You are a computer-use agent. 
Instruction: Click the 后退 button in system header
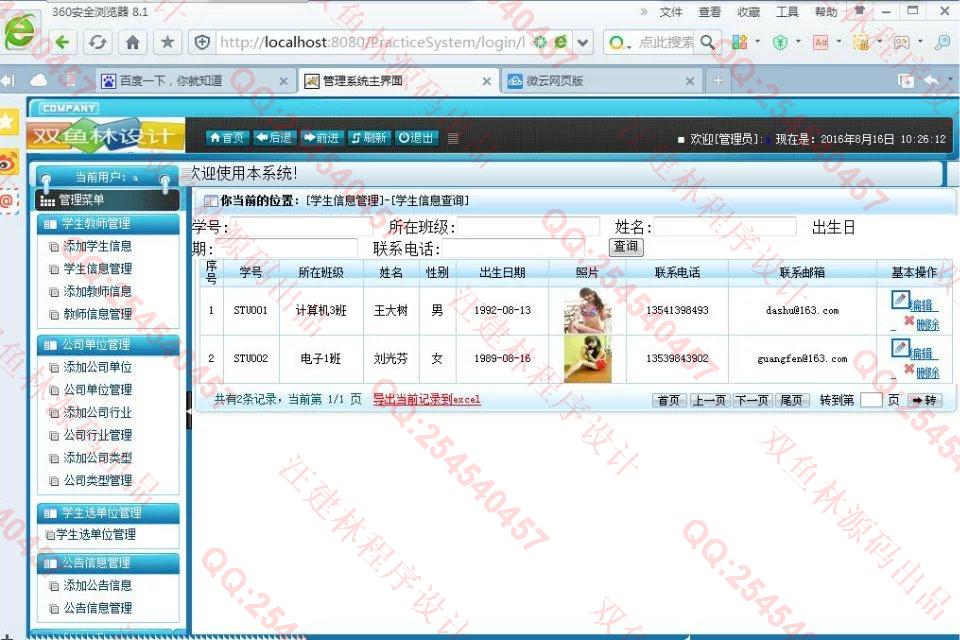(x=274, y=138)
